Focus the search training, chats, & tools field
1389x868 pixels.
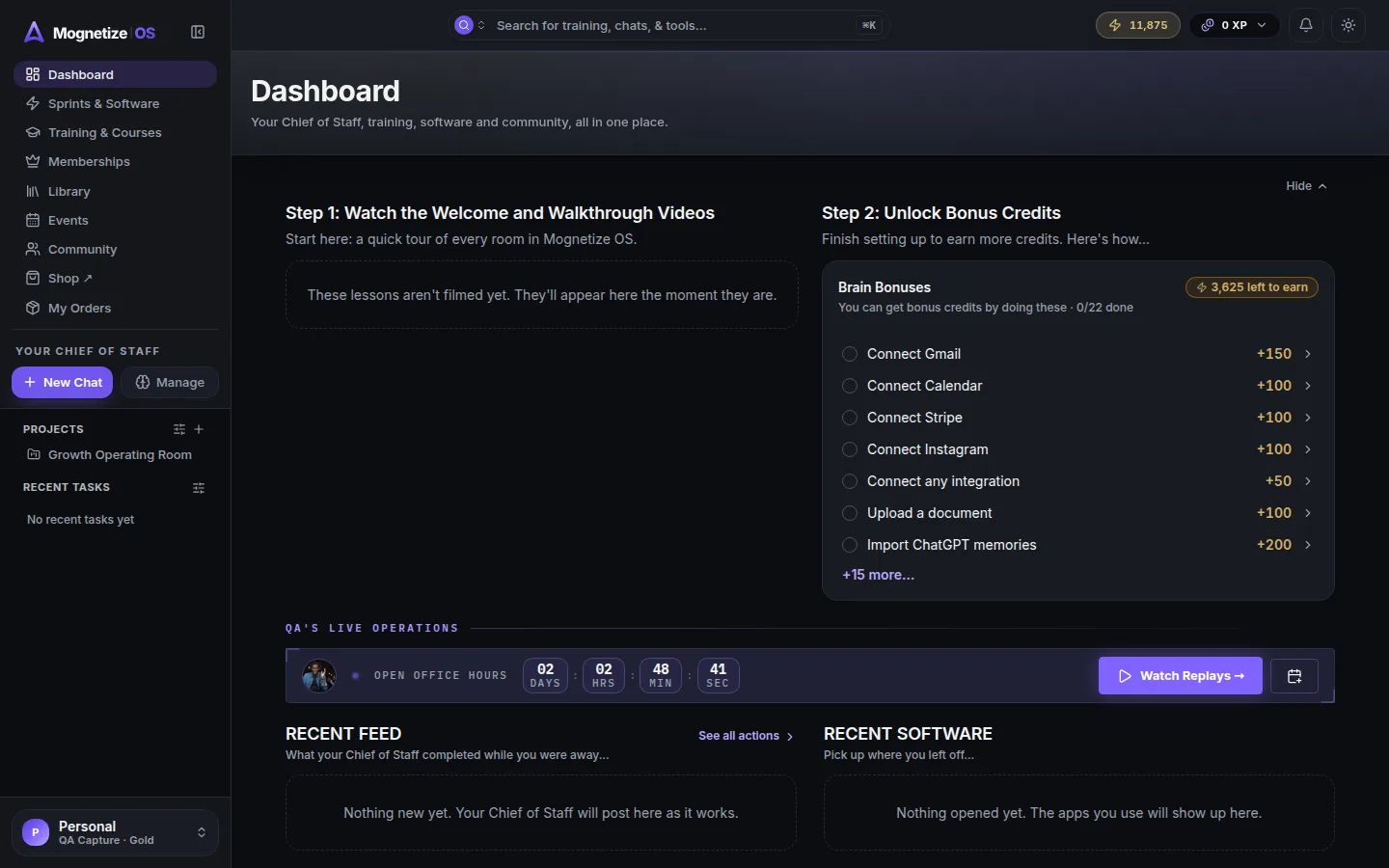pos(668,25)
